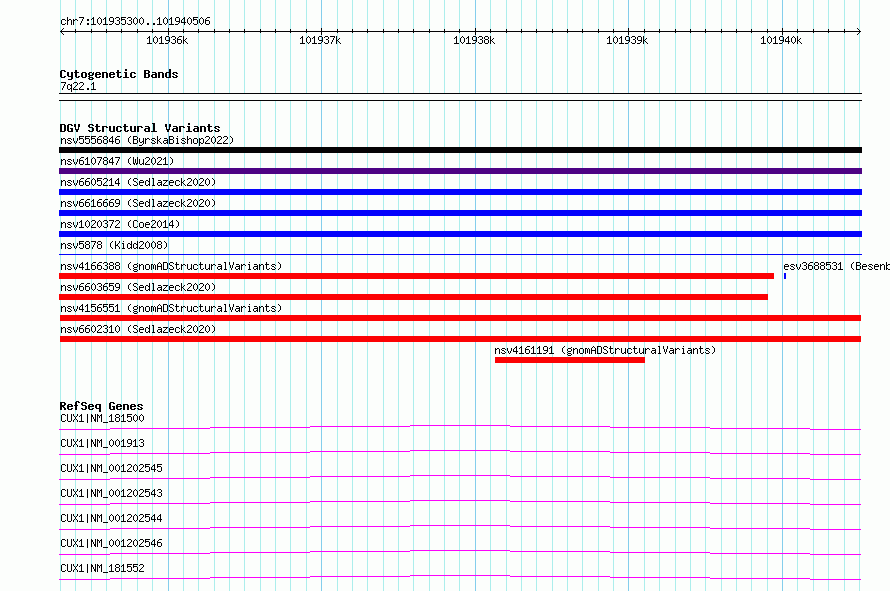Click the 101938k ruler tick label
Image resolution: width=890 pixels, height=591 pixels.
(x=474, y=40)
